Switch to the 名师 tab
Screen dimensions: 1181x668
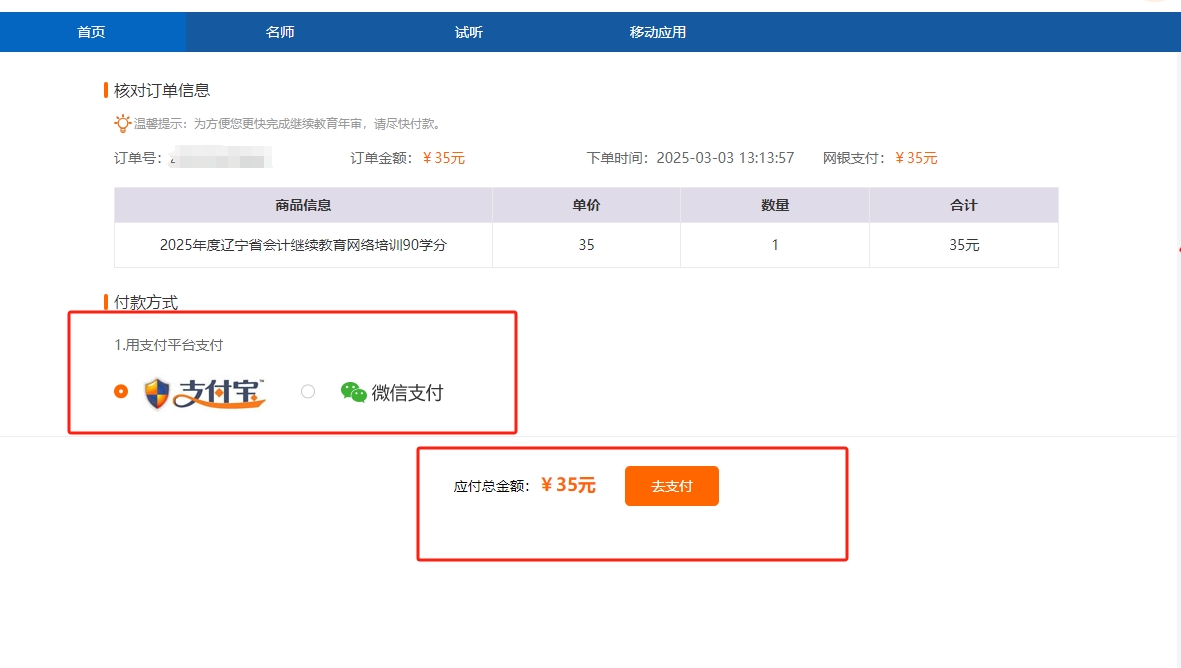(280, 31)
